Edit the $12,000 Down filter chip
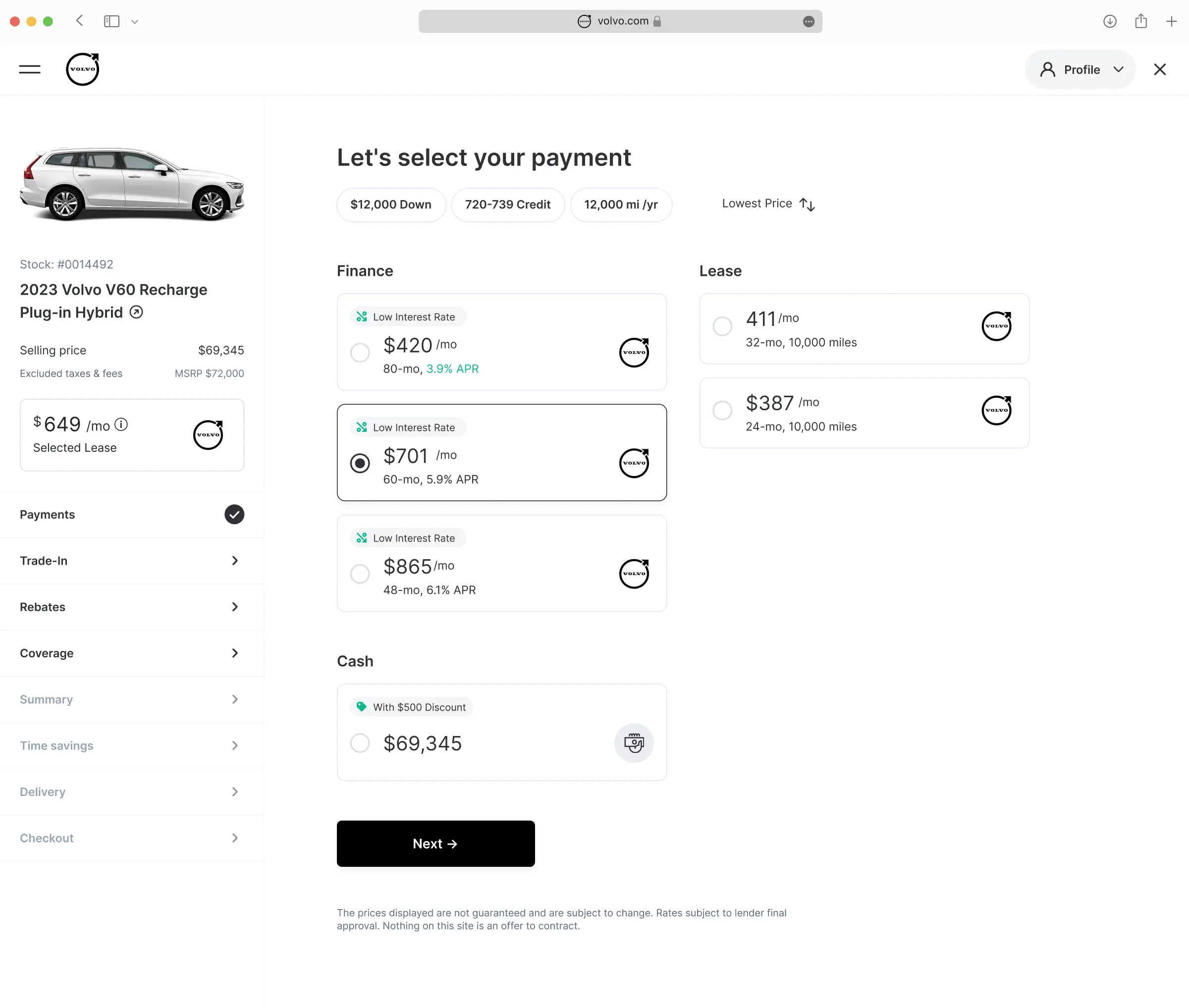The image size is (1189, 1008). click(391, 205)
